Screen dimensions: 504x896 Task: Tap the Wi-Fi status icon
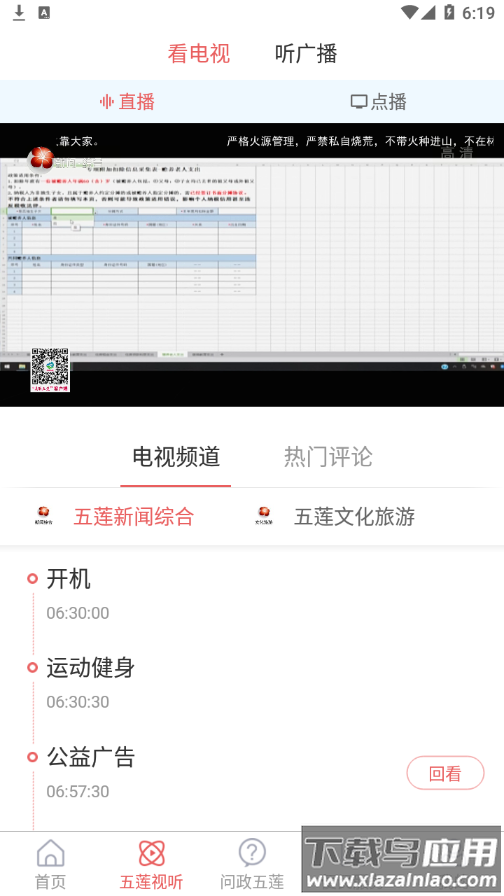coord(409,12)
